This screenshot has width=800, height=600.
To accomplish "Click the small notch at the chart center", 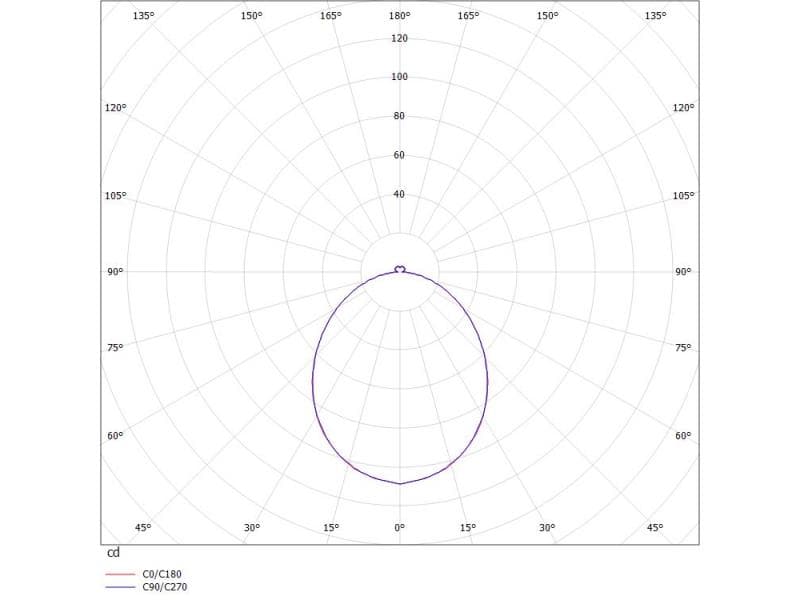I will [400, 269].
